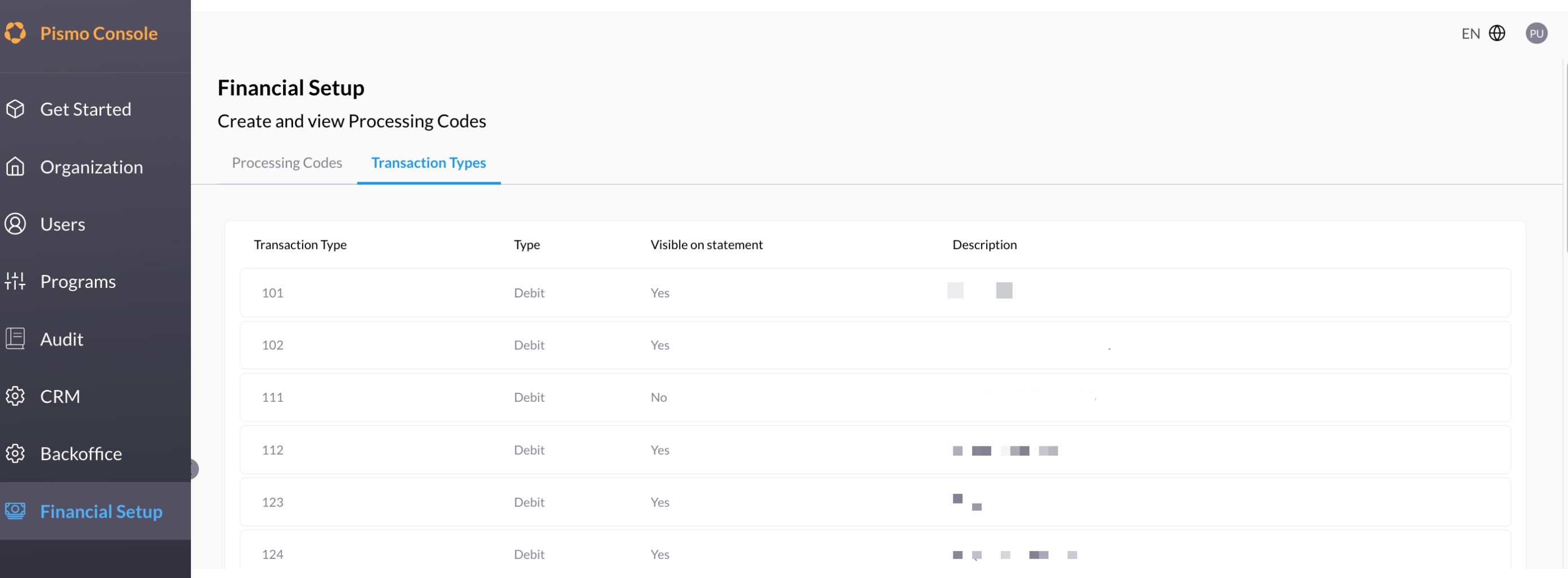Collapse the sidebar with edge toggle
Screen dimensions: 1568x578
(194, 469)
